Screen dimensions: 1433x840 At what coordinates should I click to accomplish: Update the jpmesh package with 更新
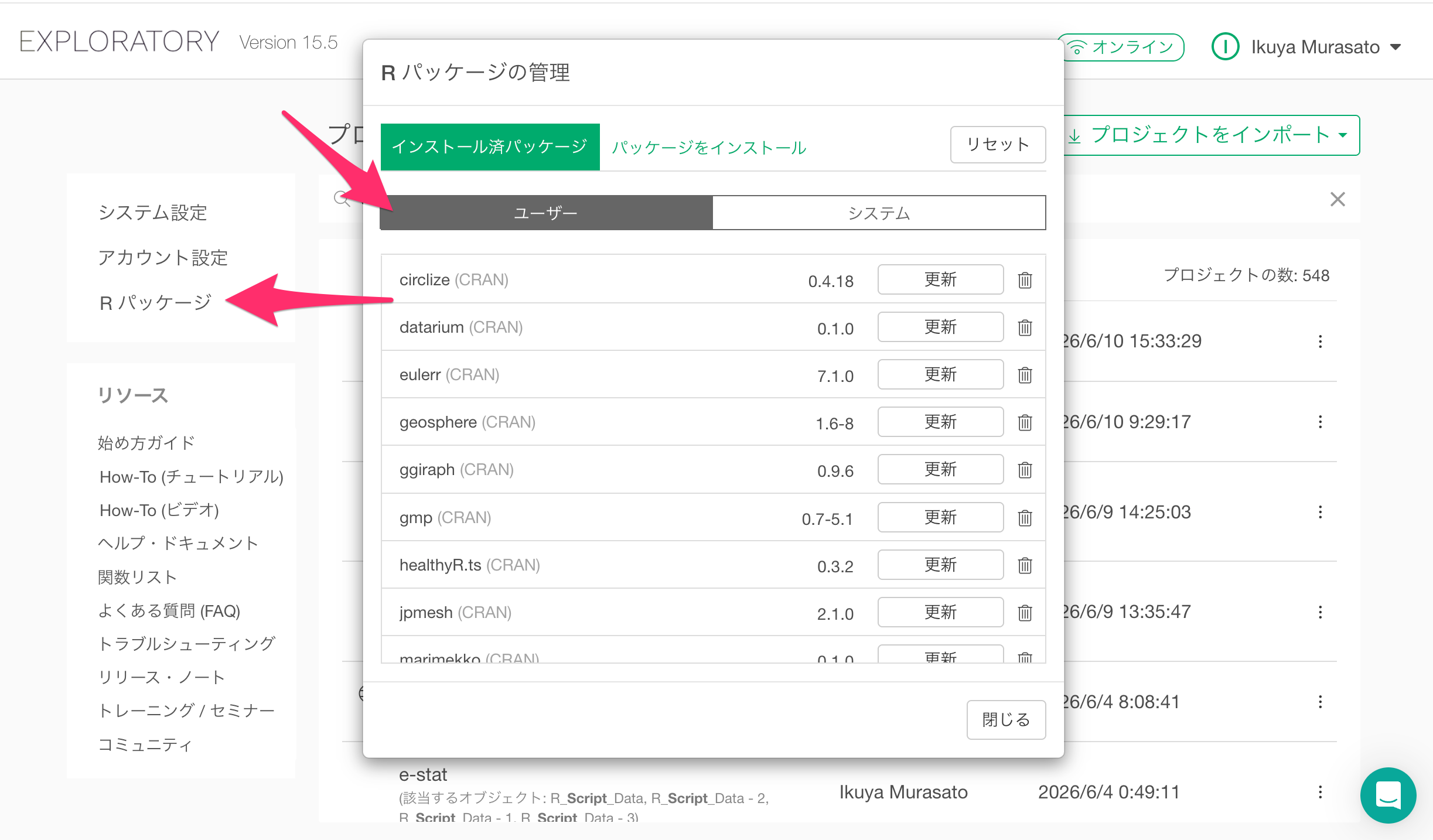click(x=940, y=612)
